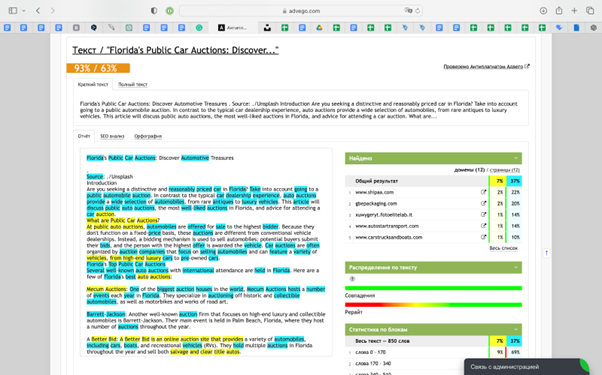Open the downloads icon in the toolbar
Image resolution: width=602 pixels, height=375 pixels.
(x=543, y=11)
